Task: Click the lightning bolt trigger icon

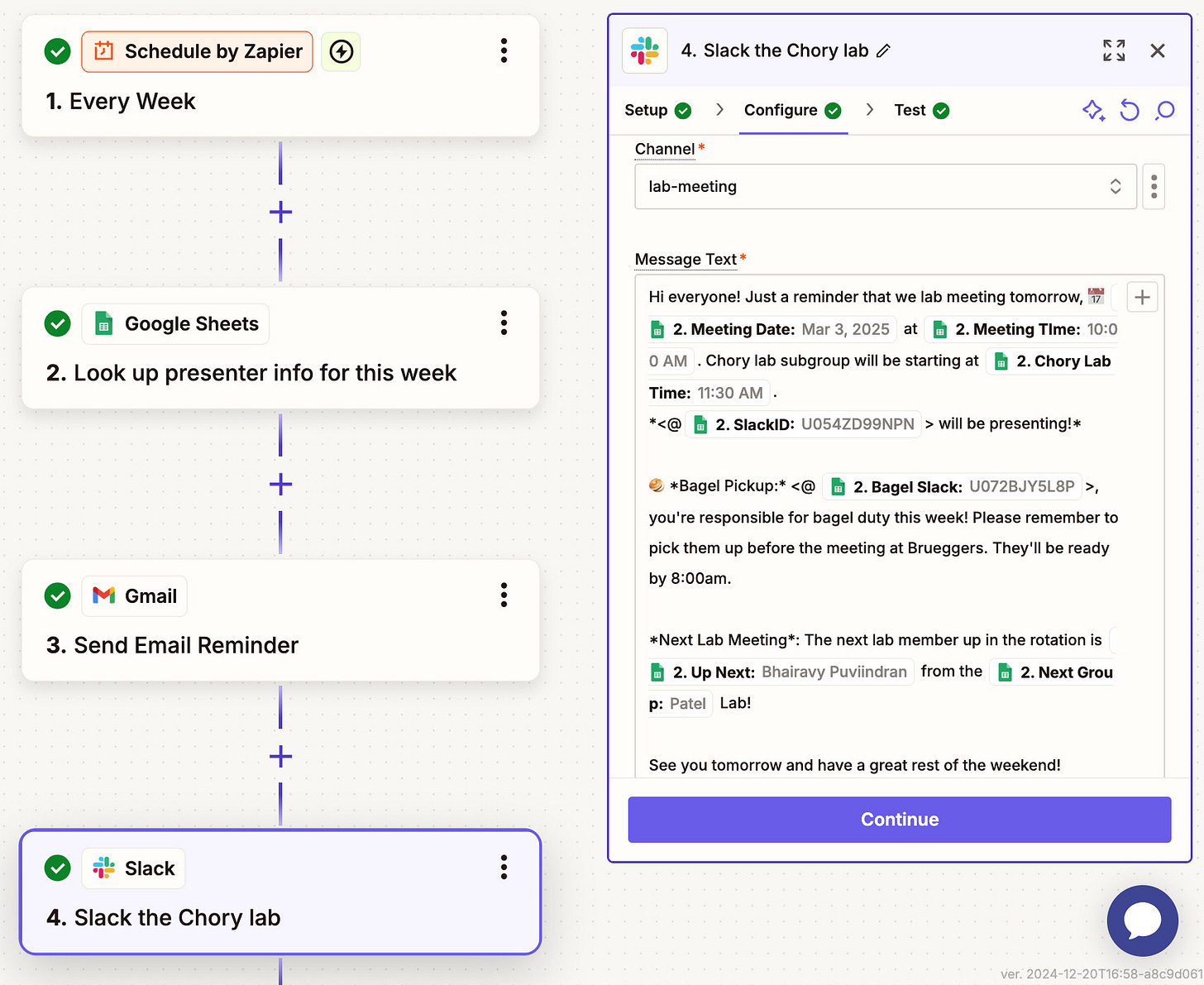Action: [x=341, y=51]
